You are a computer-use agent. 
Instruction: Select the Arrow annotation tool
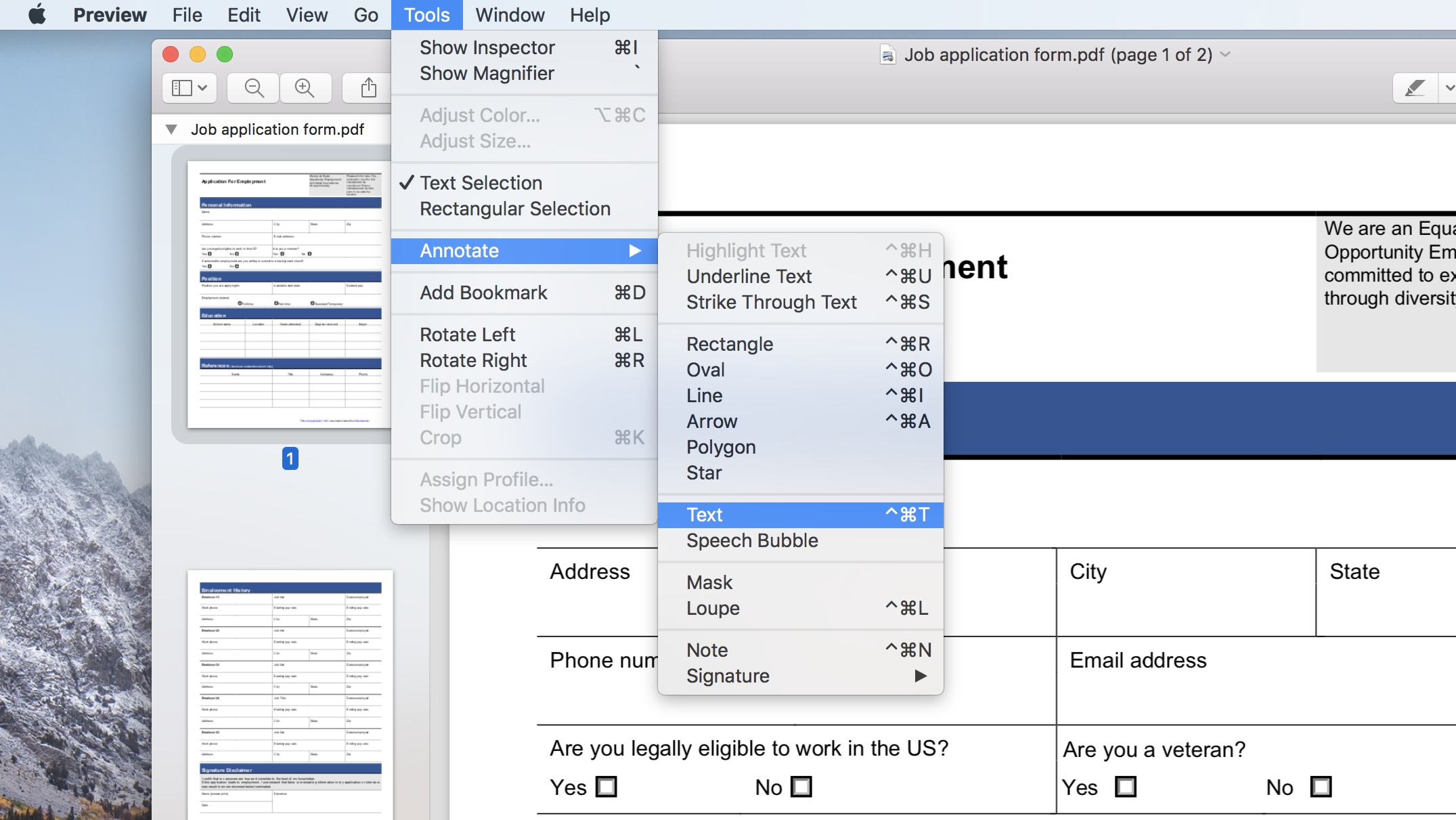point(712,421)
